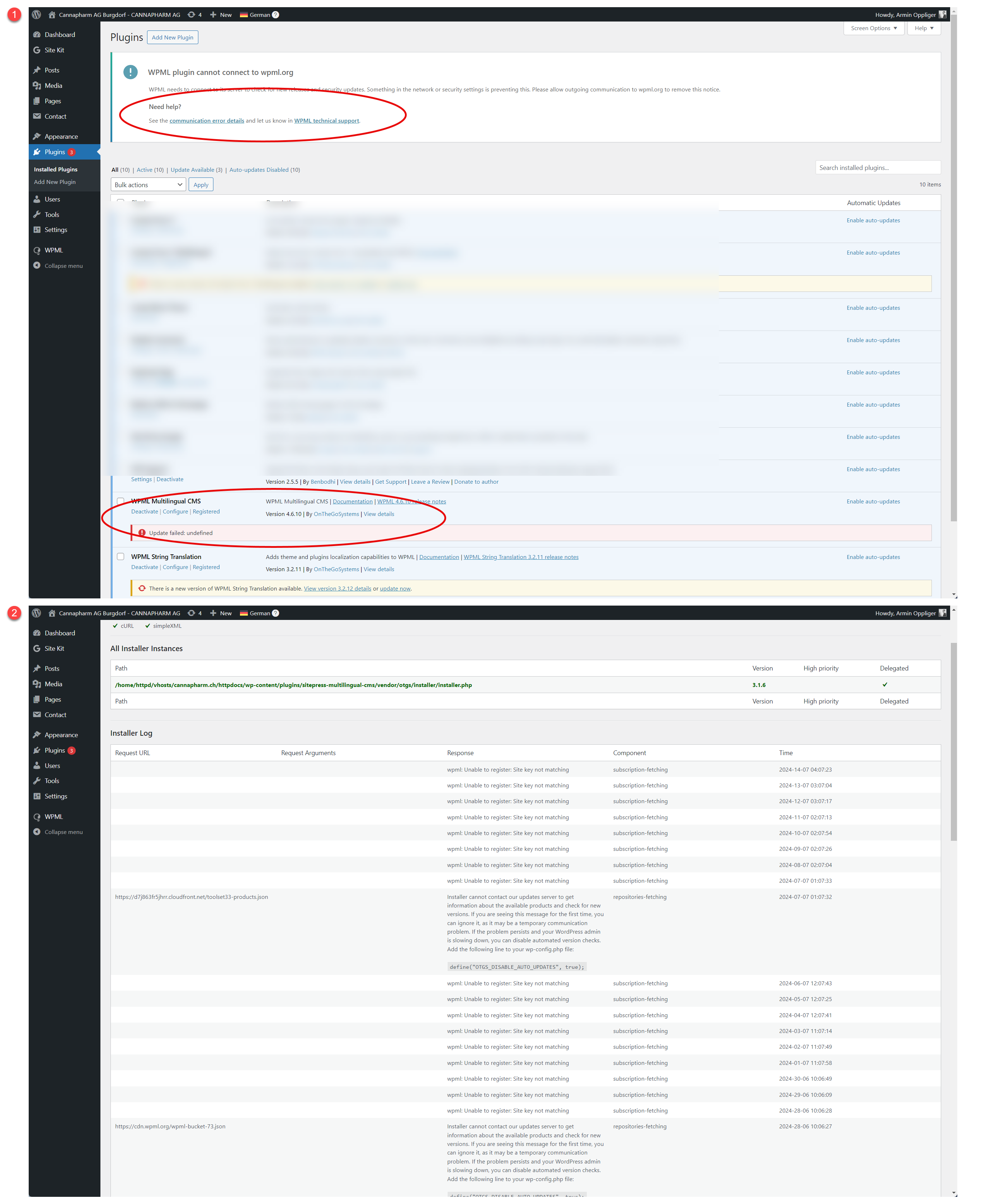The height and width of the screenshot is (1204, 986).
Task: Click the home icon beside Cannapharm AG Burgdorf on the Plugins page
Action: click(x=52, y=15)
